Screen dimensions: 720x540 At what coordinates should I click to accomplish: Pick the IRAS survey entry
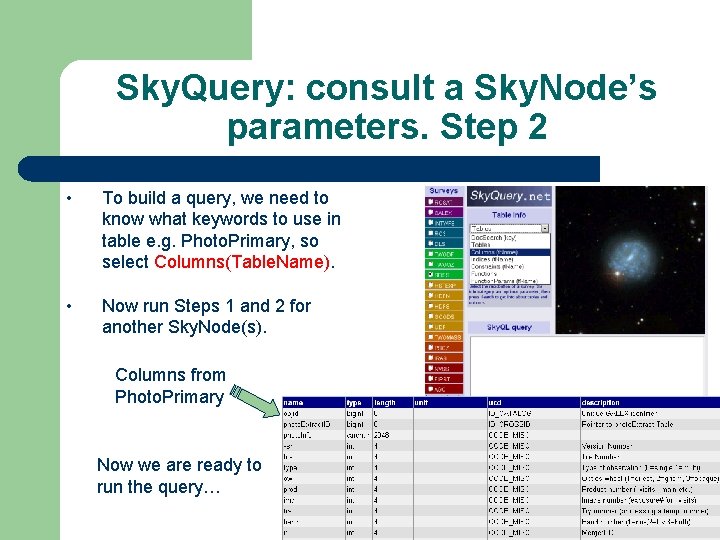pos(444,358)
